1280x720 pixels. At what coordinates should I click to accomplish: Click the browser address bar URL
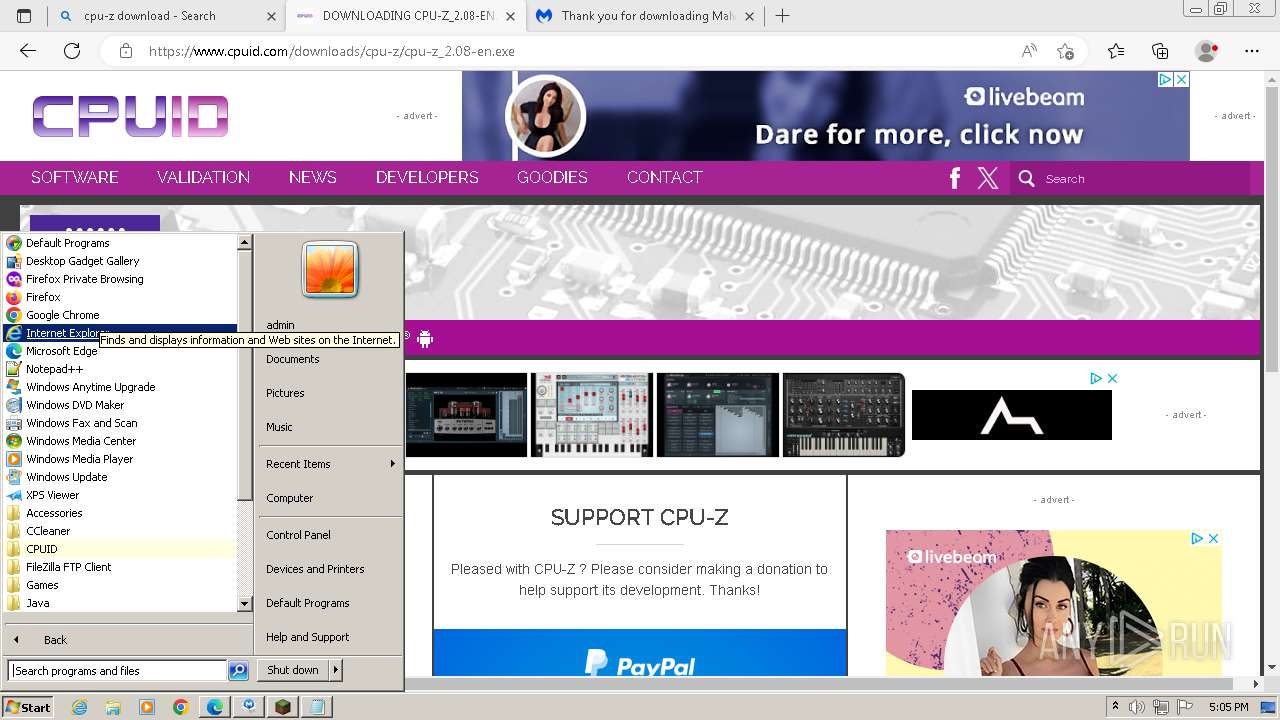pos(332,51)
